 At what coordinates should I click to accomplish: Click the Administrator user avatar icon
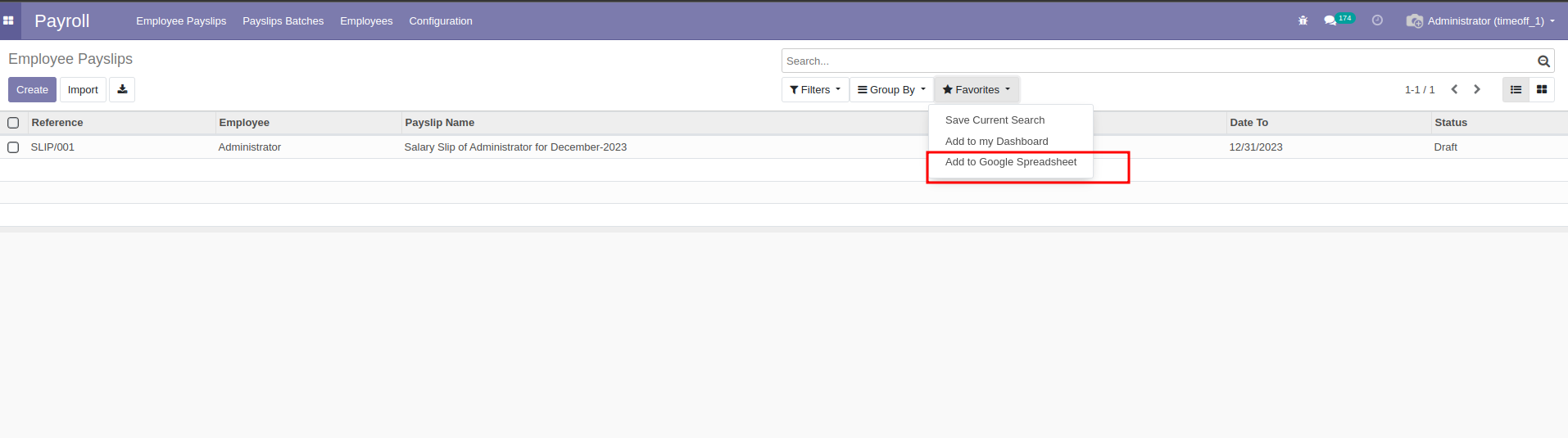pyautogui.click(x=1415, y=20)
